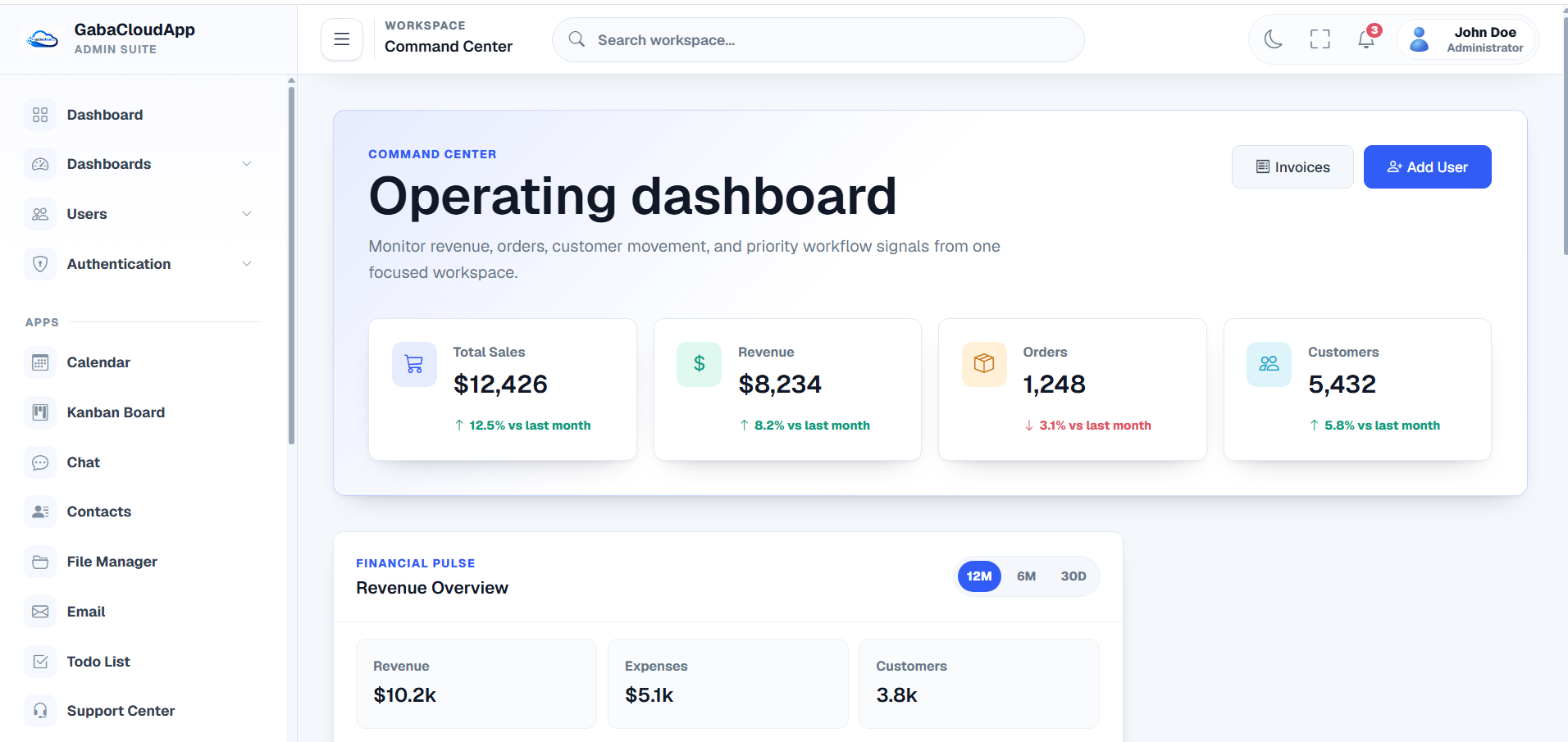Click the page vertical scrollbar
1568x742 pixels.
click(1565, 135)
